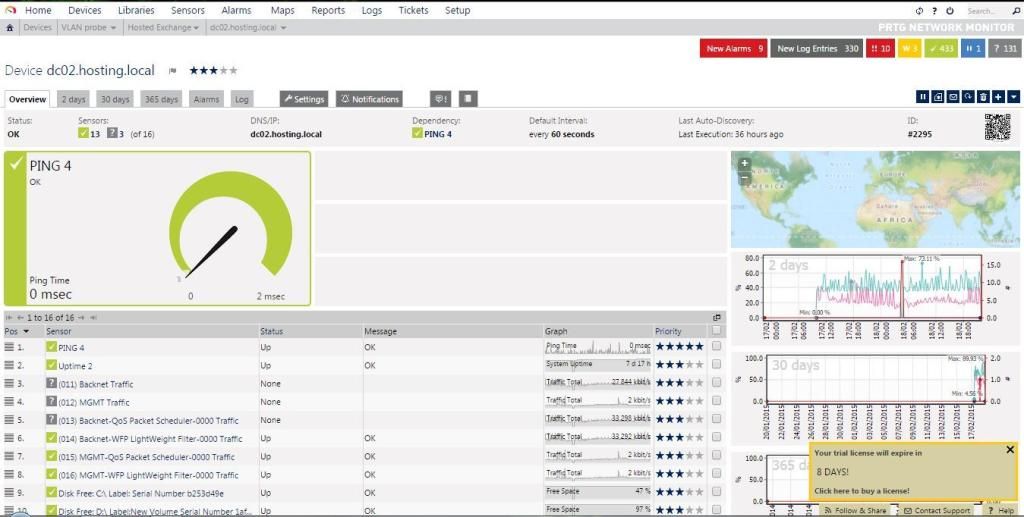Screen dimensions: 1024x517
Task: Click the device flag icon
Action: pyautogui.click(x=172, y=70)
